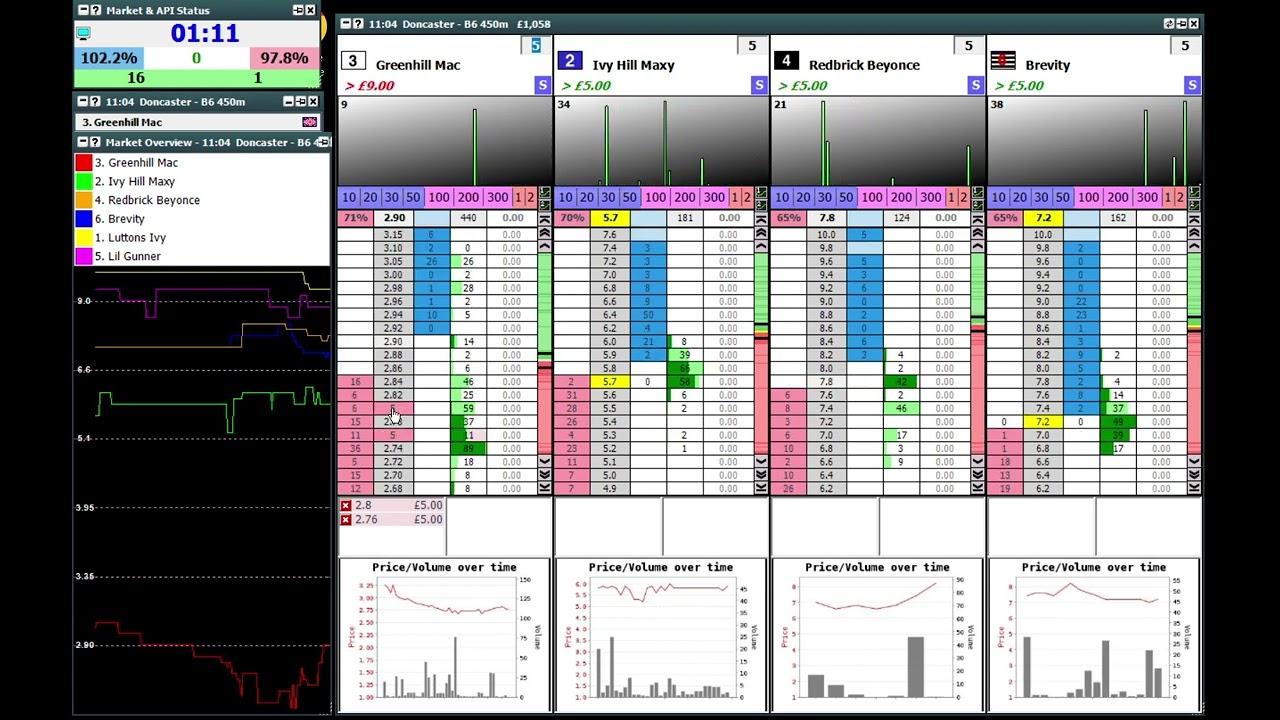Select stake 50 on the Greenhill Mac ladder
1280x720 pixels.
point(412,197)
